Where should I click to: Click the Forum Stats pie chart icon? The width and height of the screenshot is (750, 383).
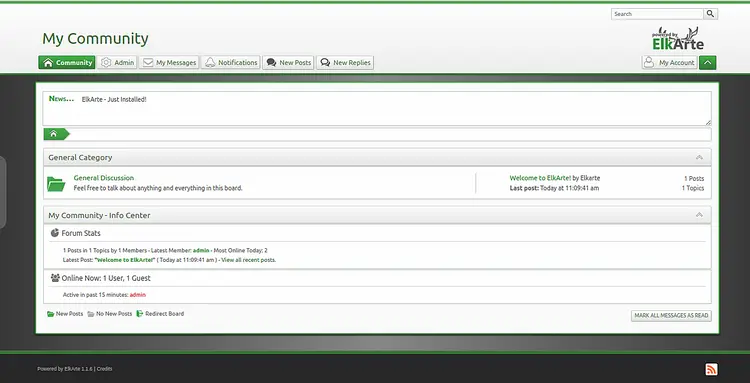(x=55, y=233)
